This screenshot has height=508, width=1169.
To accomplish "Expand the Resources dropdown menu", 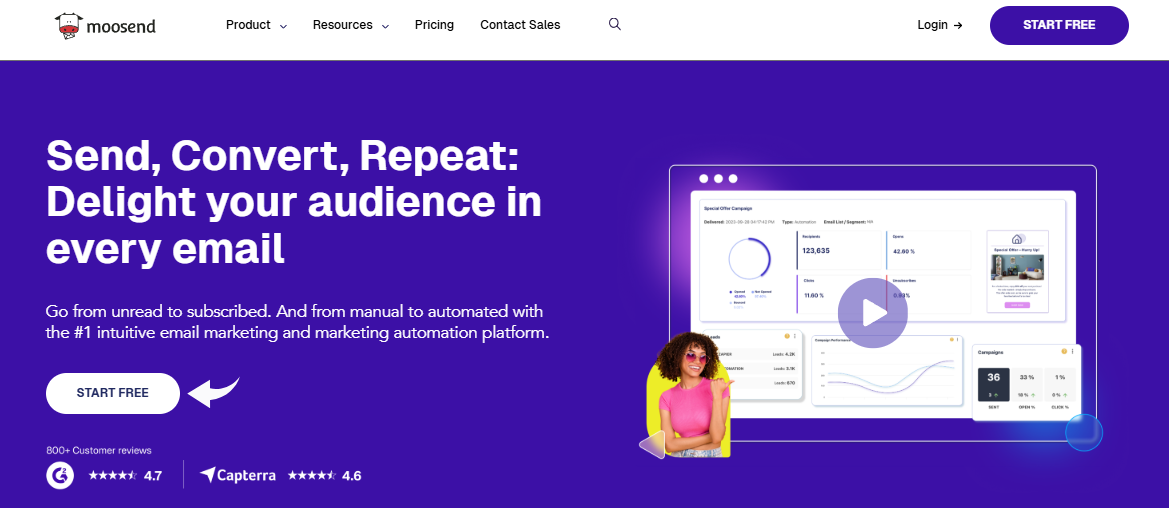I will (x=350, y=25).
